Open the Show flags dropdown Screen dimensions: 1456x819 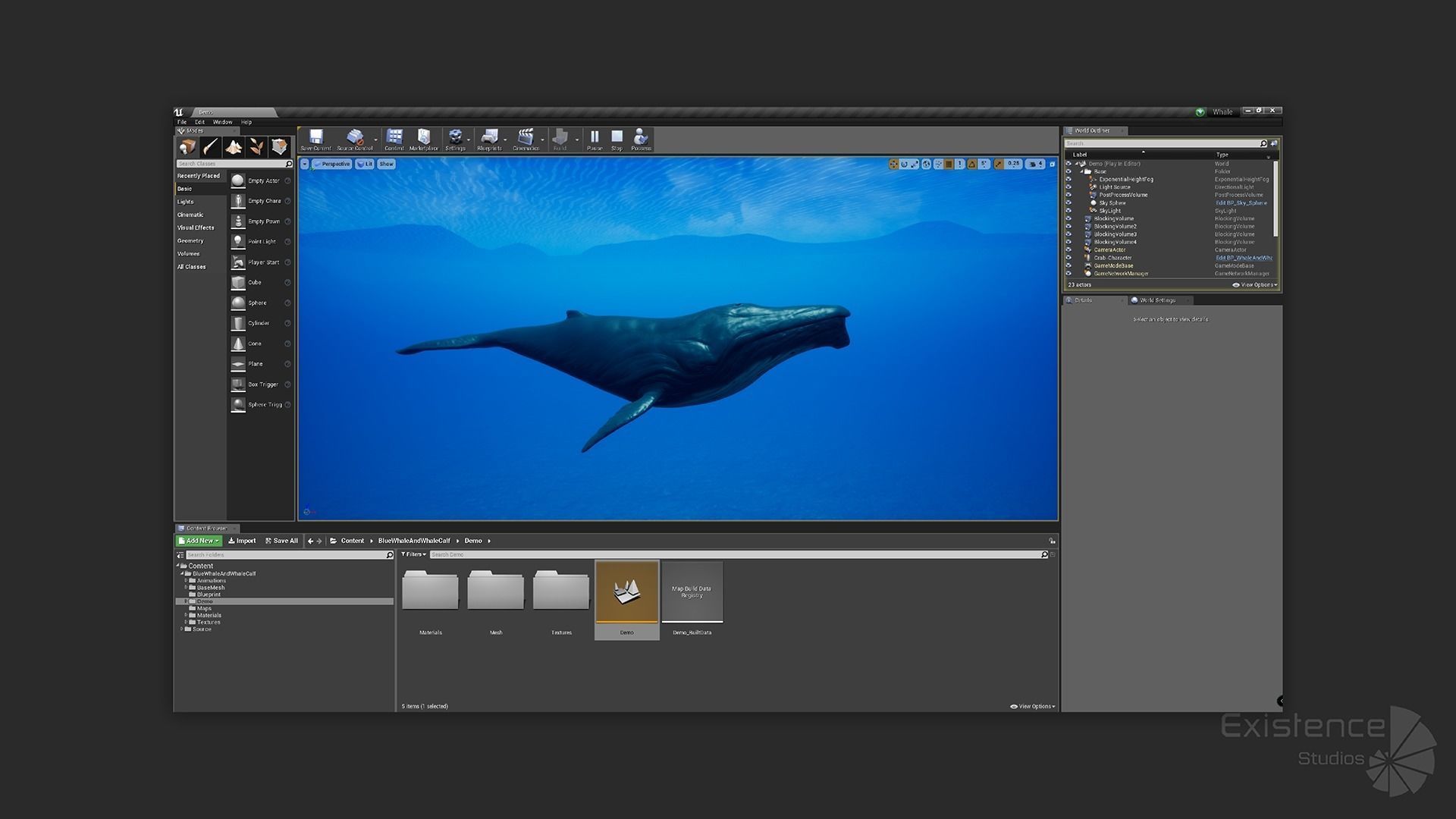point(387,164)
